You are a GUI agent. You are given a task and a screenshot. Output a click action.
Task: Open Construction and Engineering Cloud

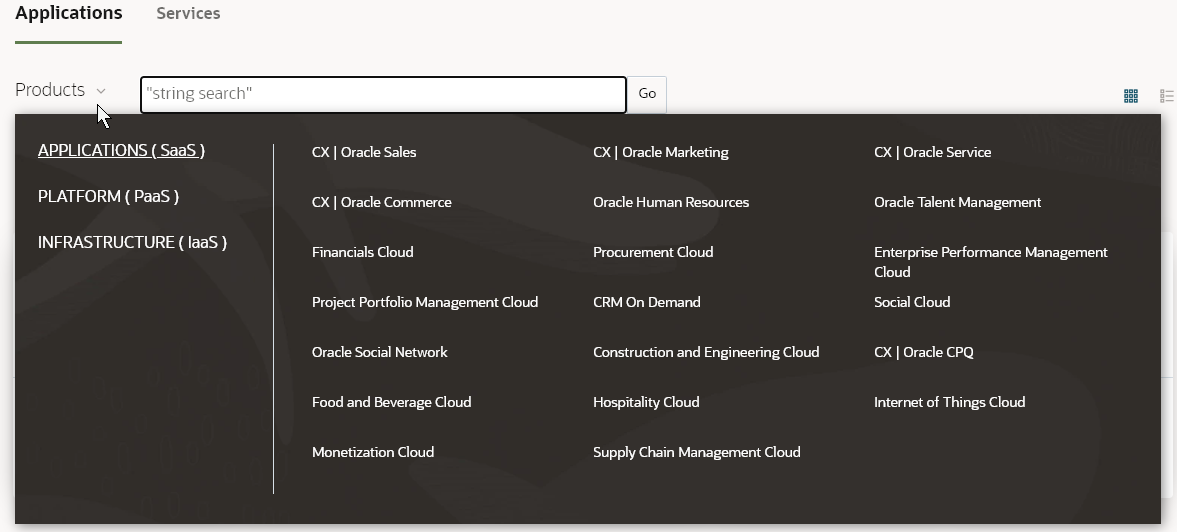tap(706, 353)
